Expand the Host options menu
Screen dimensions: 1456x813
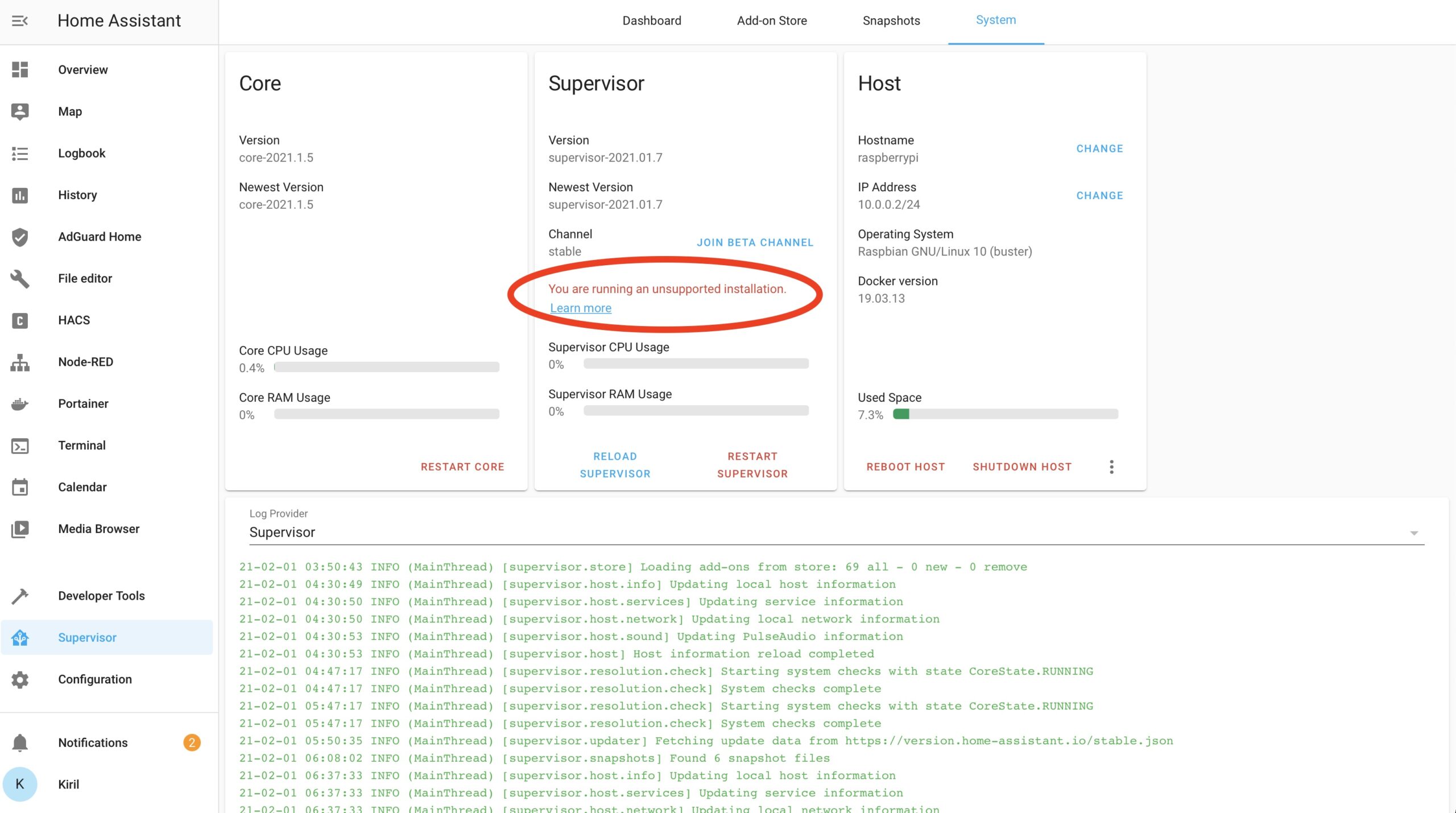[x=1111, y=466]
